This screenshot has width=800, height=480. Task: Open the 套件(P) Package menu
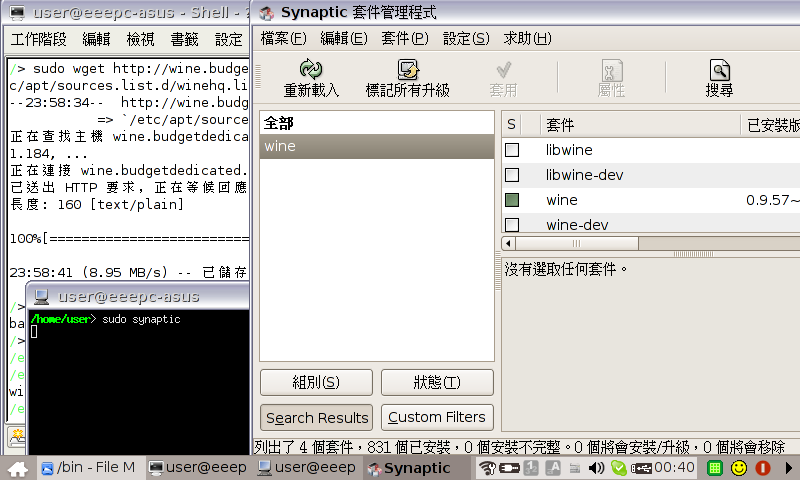[x=405, y=38]
